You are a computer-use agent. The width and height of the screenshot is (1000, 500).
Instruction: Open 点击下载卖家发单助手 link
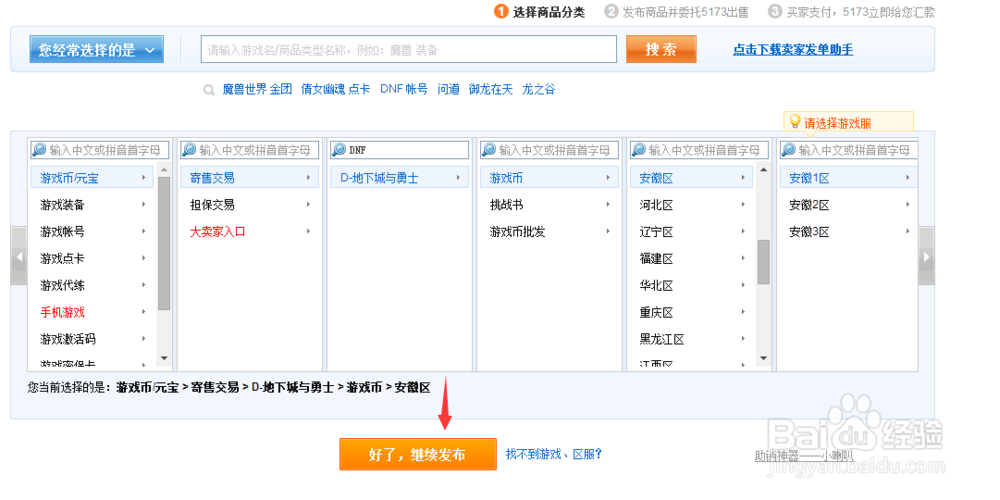point(793,50)
